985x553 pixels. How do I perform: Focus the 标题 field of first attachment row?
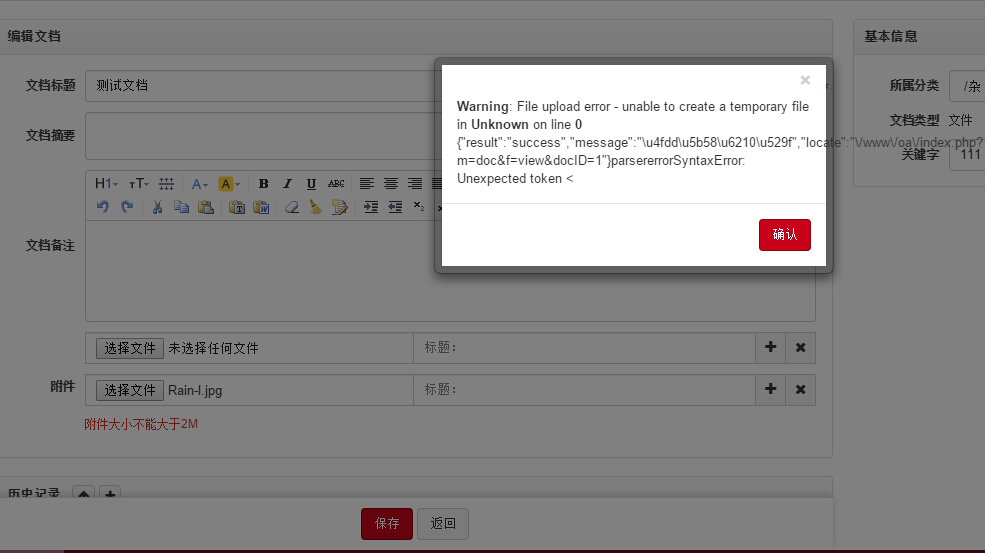(584, 348)
